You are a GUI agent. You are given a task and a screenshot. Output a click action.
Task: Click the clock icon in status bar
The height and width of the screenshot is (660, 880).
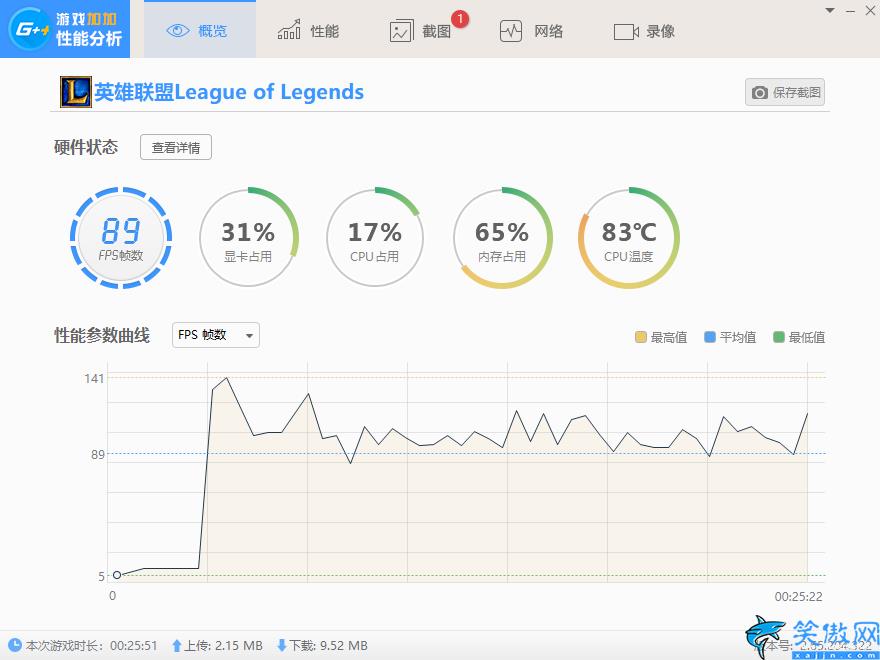(x=15, y=645)
